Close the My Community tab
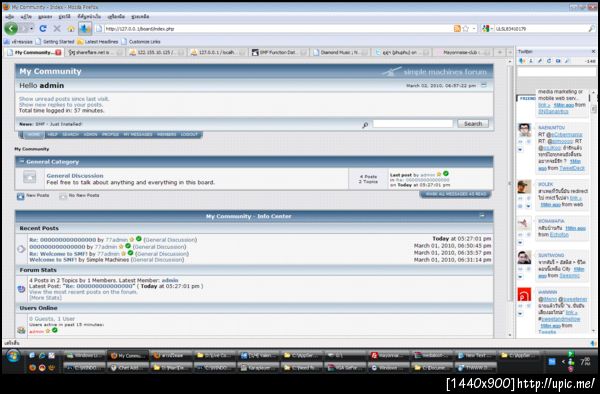600x394 pixels. 59,52
